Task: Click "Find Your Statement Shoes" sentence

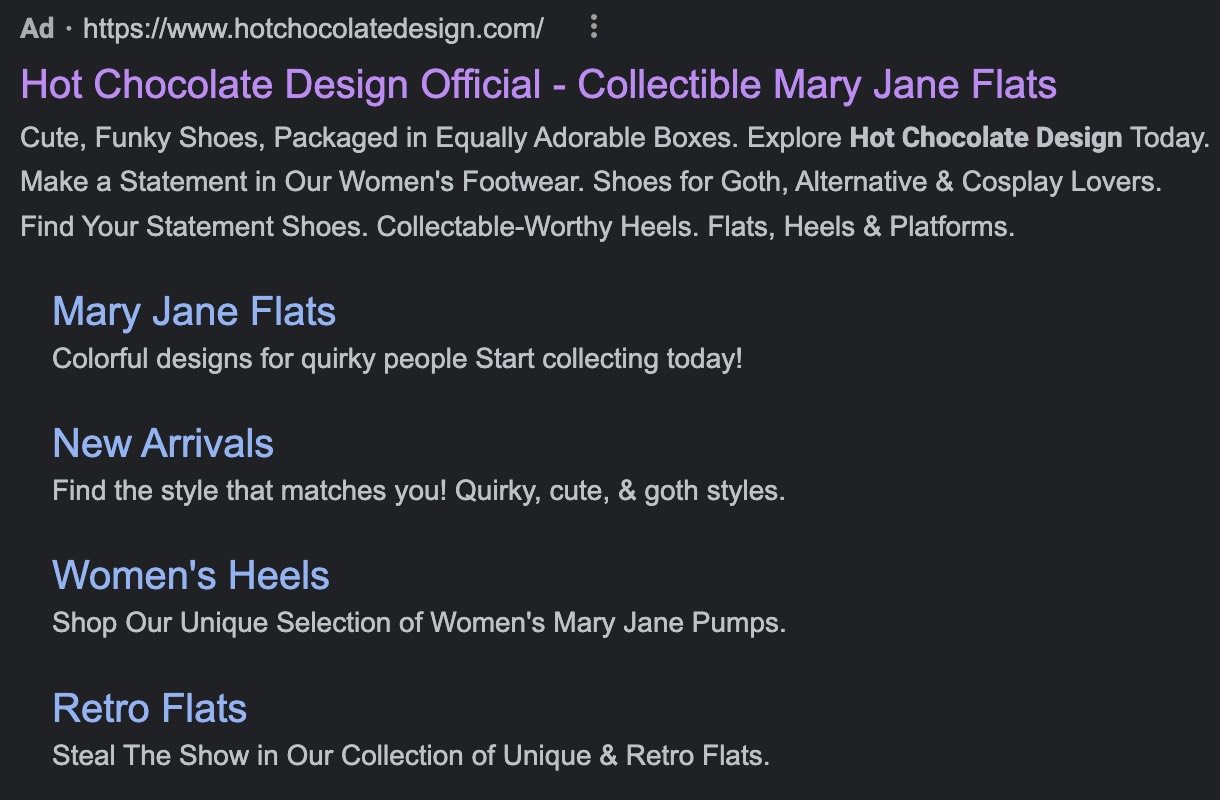Action: pyautogui.click(x=194, y=226)
